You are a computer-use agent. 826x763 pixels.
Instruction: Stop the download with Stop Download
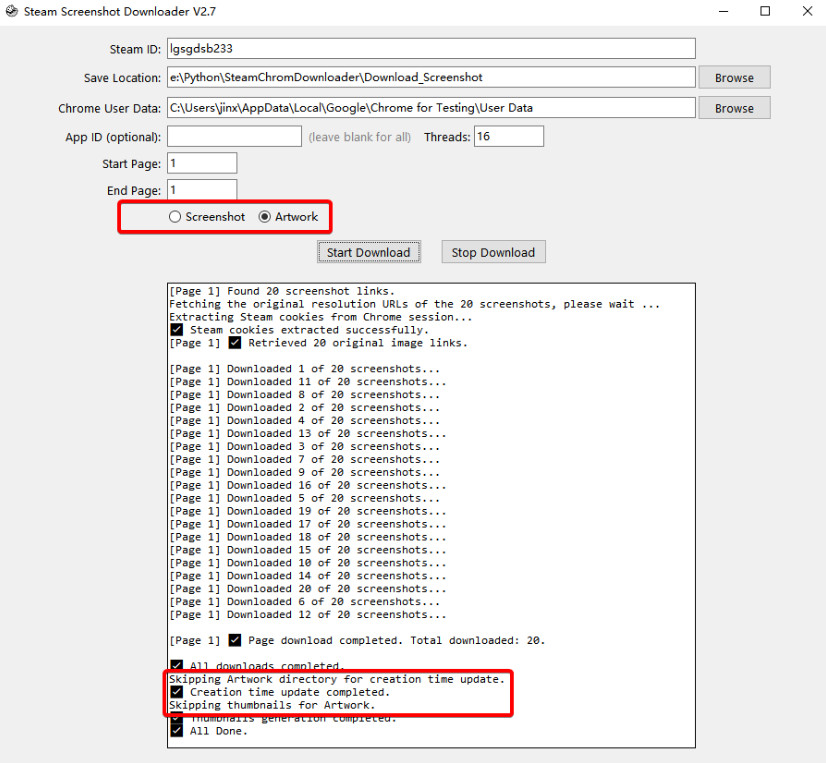pyautogui.click(x=493, y=252)
